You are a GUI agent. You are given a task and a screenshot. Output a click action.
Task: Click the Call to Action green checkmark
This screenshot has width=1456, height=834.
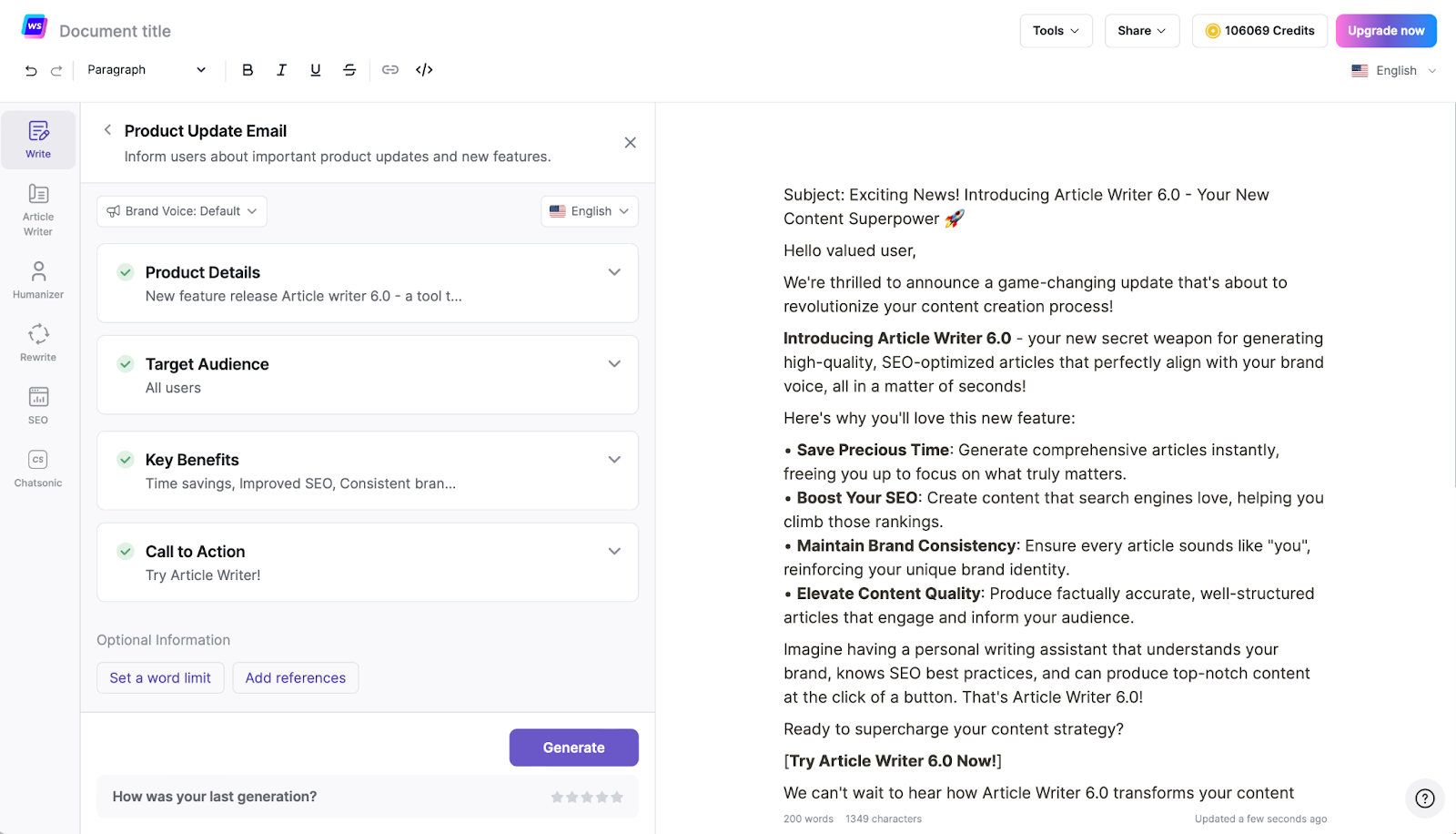tap(126, 552)
